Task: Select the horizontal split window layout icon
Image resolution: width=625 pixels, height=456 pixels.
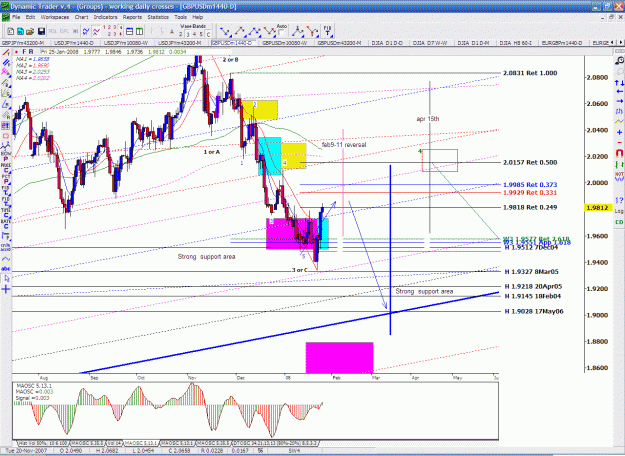Action: pos(129,31)
